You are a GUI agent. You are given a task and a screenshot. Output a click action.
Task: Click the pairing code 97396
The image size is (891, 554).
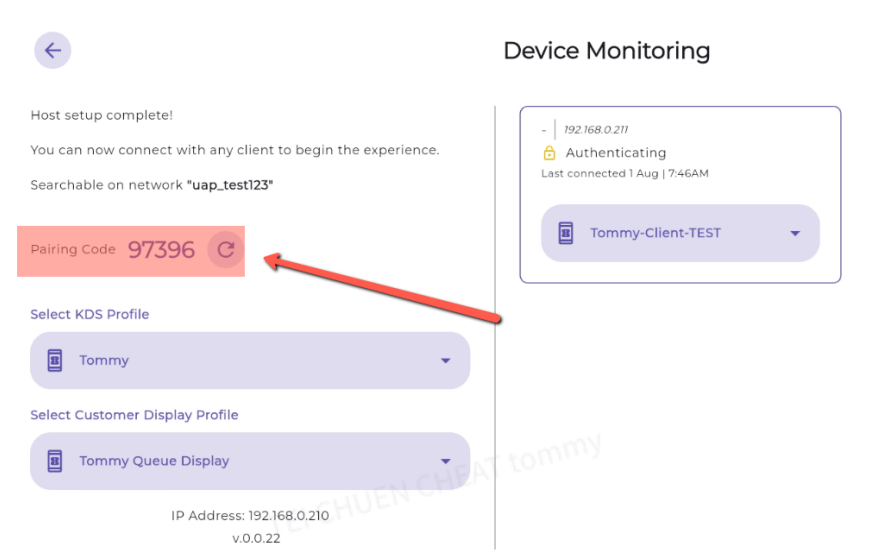coord(161,249)
